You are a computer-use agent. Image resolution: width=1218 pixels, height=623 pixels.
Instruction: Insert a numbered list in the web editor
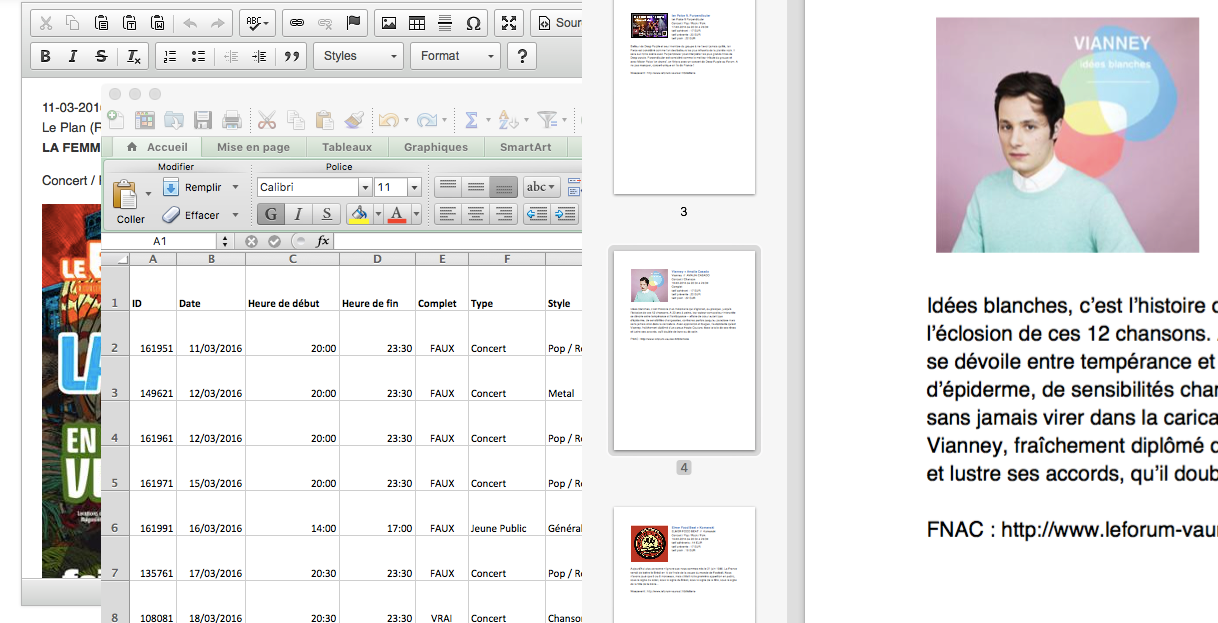tap(170, 56)
